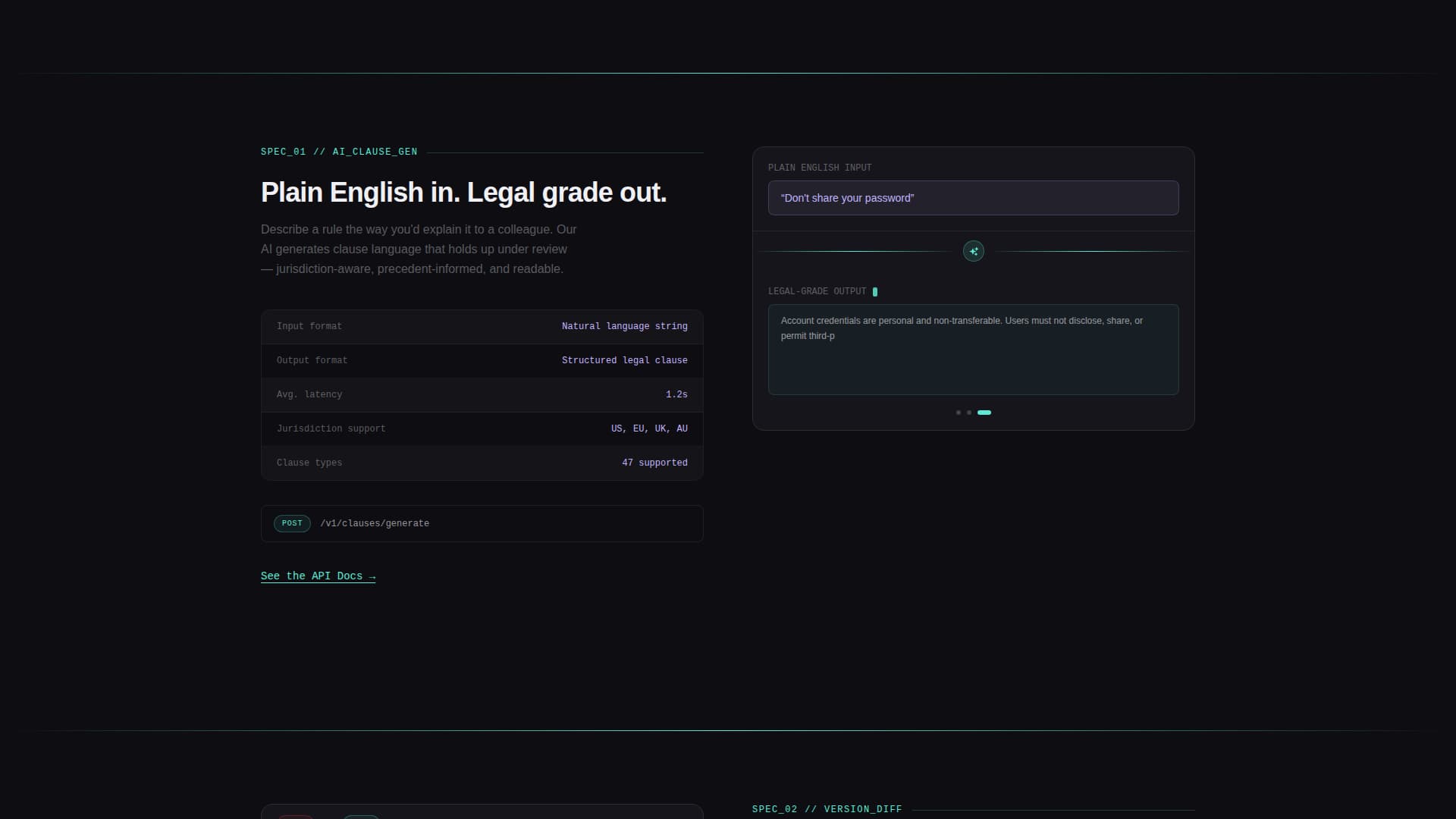1456x819 pixels.
Task: Click the active third carousel indicator
Action: pyautogui.click(x=984, y=413)
